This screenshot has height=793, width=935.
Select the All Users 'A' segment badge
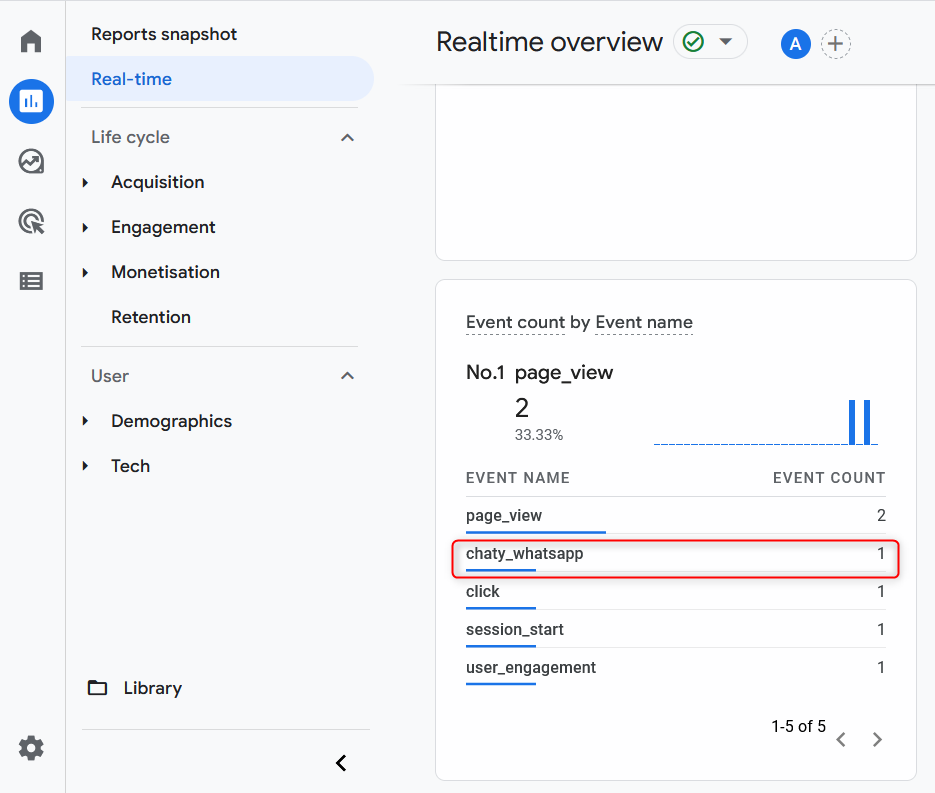795,44
